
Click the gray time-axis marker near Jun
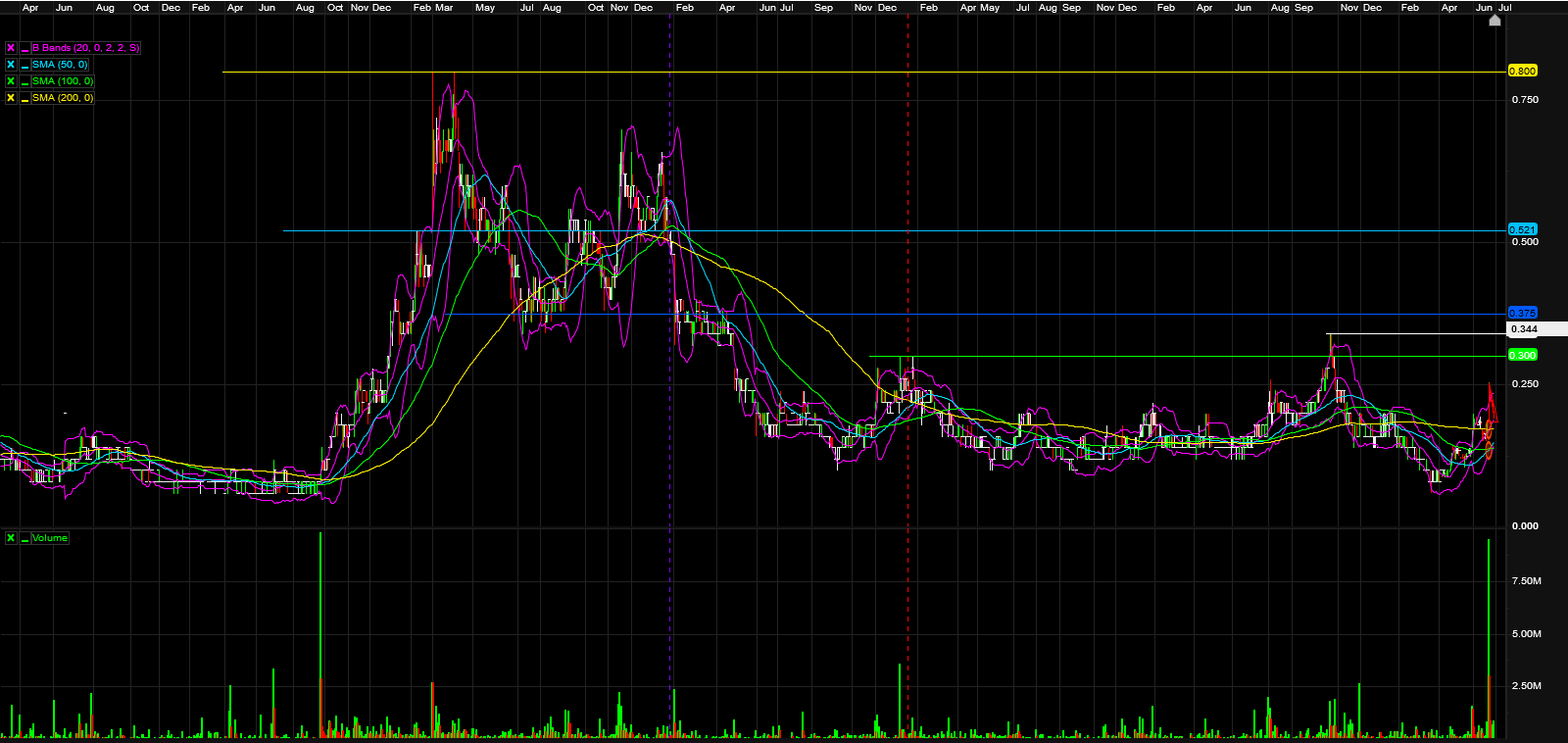(x=1494, y=20)
